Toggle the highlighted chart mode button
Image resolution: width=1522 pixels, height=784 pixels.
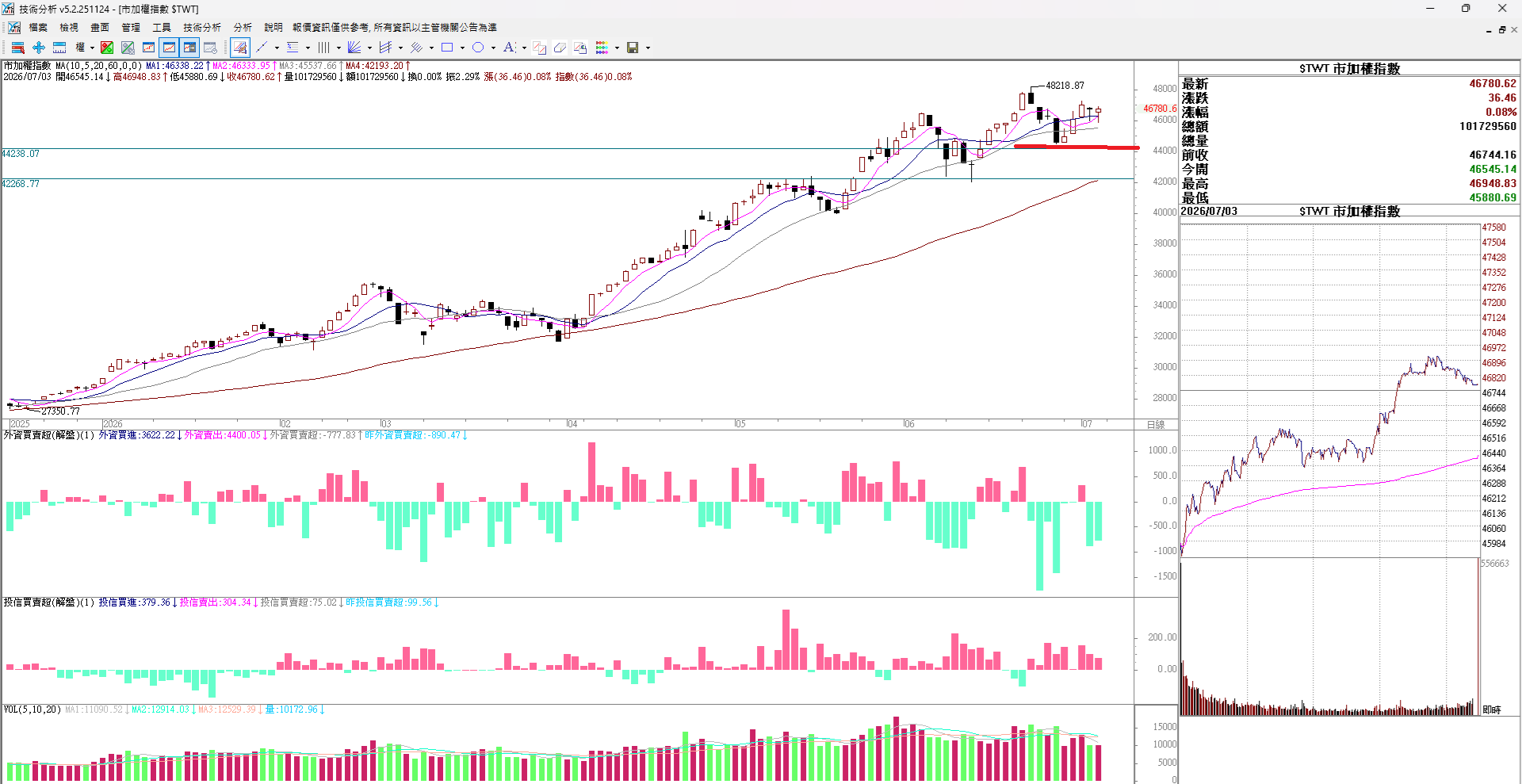[x=169, y=48]
